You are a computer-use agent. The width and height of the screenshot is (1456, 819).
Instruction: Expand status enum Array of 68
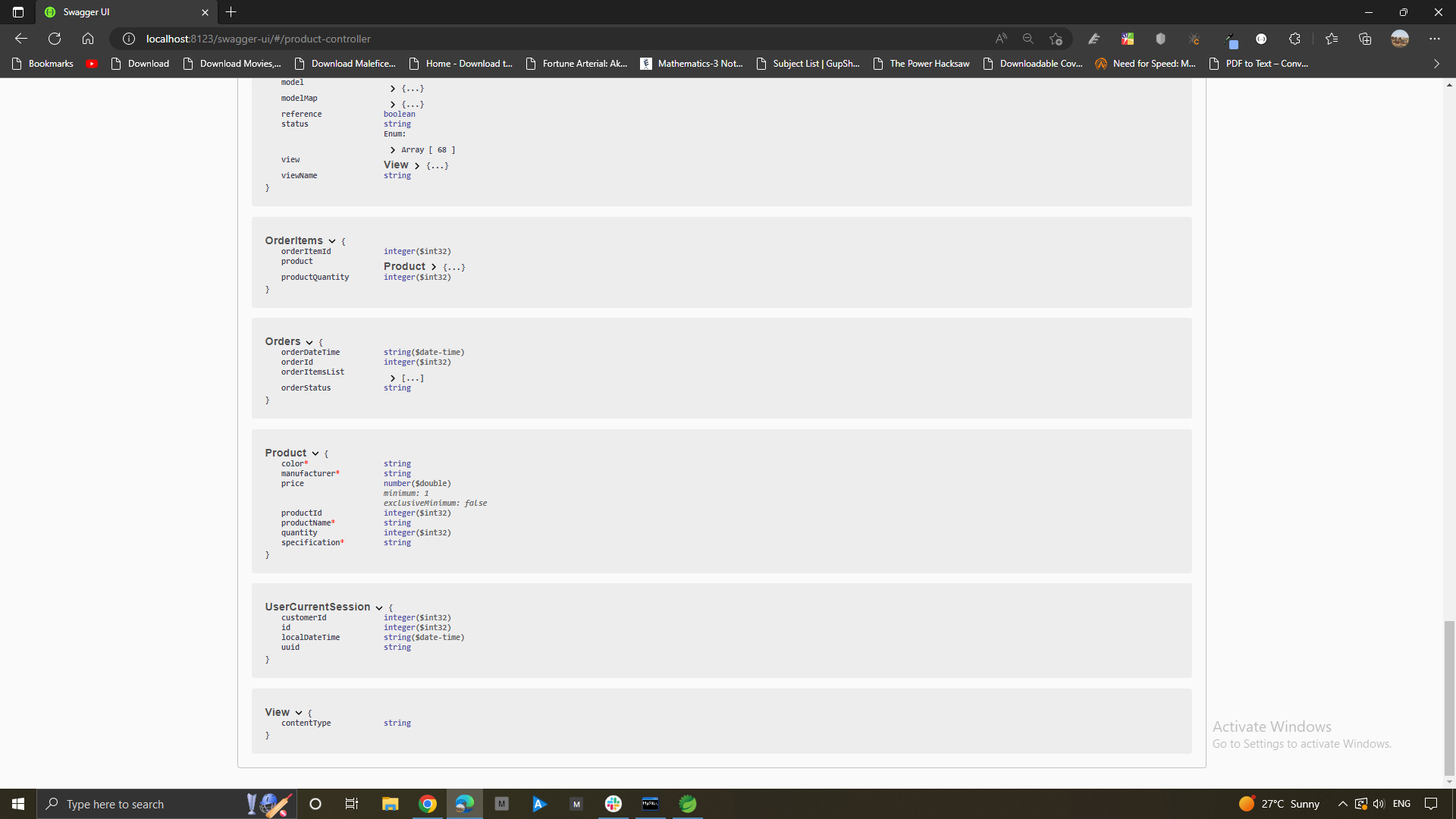click(x=393, y=150)
